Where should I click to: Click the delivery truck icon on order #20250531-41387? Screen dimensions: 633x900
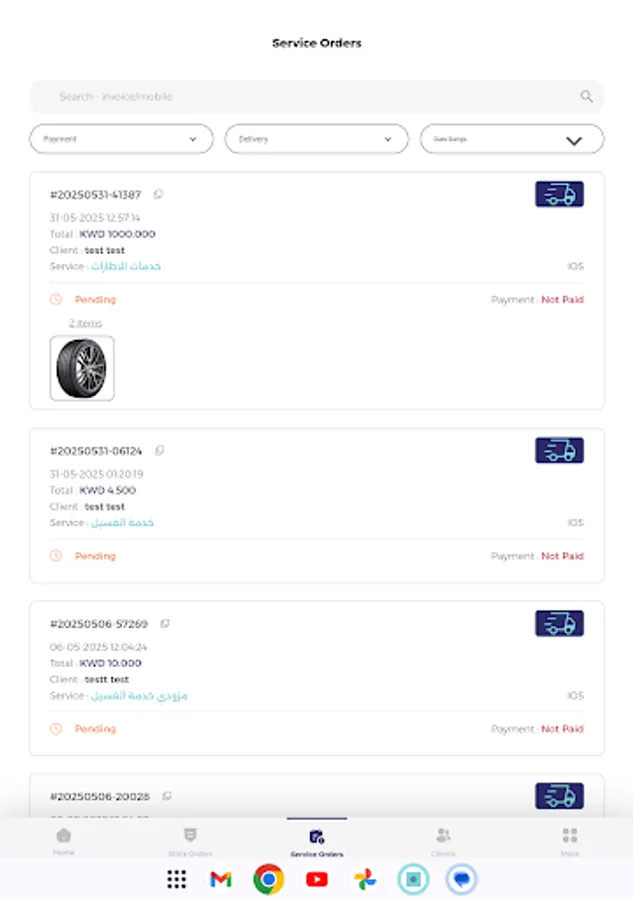pyautogui.click(x=559, y=194)
